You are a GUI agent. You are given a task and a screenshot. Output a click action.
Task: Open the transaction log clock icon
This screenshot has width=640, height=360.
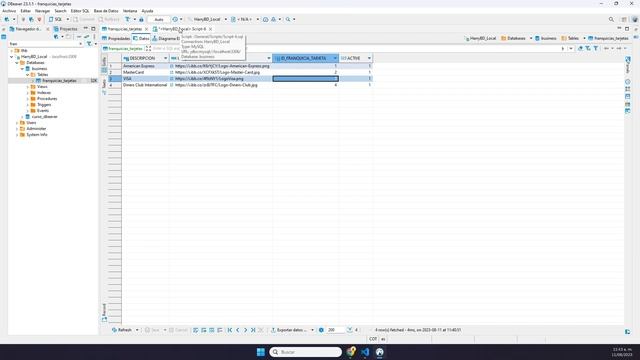point(175,19)
